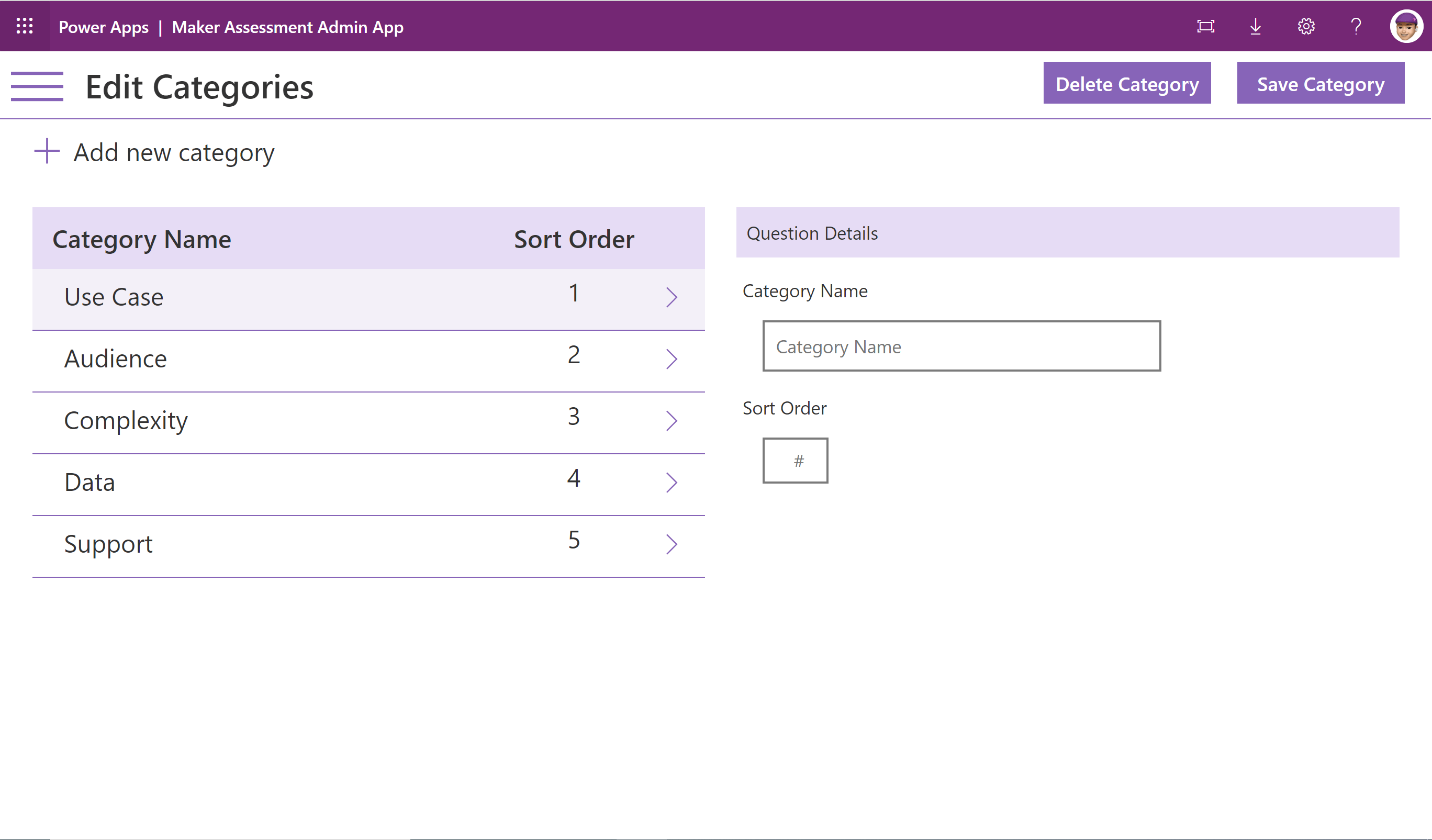Open the Data row chevron
The height and width of the screenshot is (840, 1432).
(x=672, y=483)
